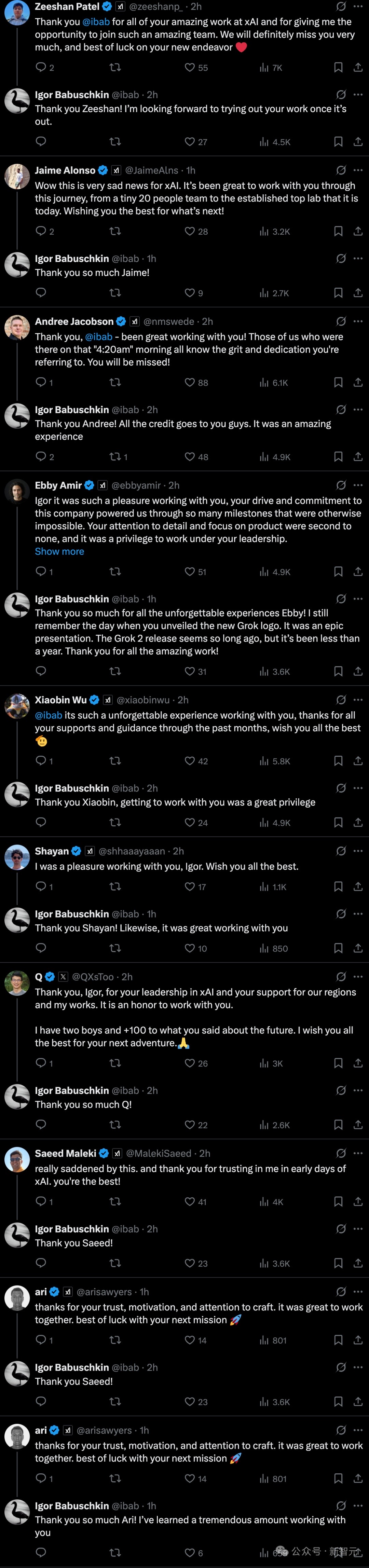Open more options on Jaime Alonso's tweet

tap(358, 170)
